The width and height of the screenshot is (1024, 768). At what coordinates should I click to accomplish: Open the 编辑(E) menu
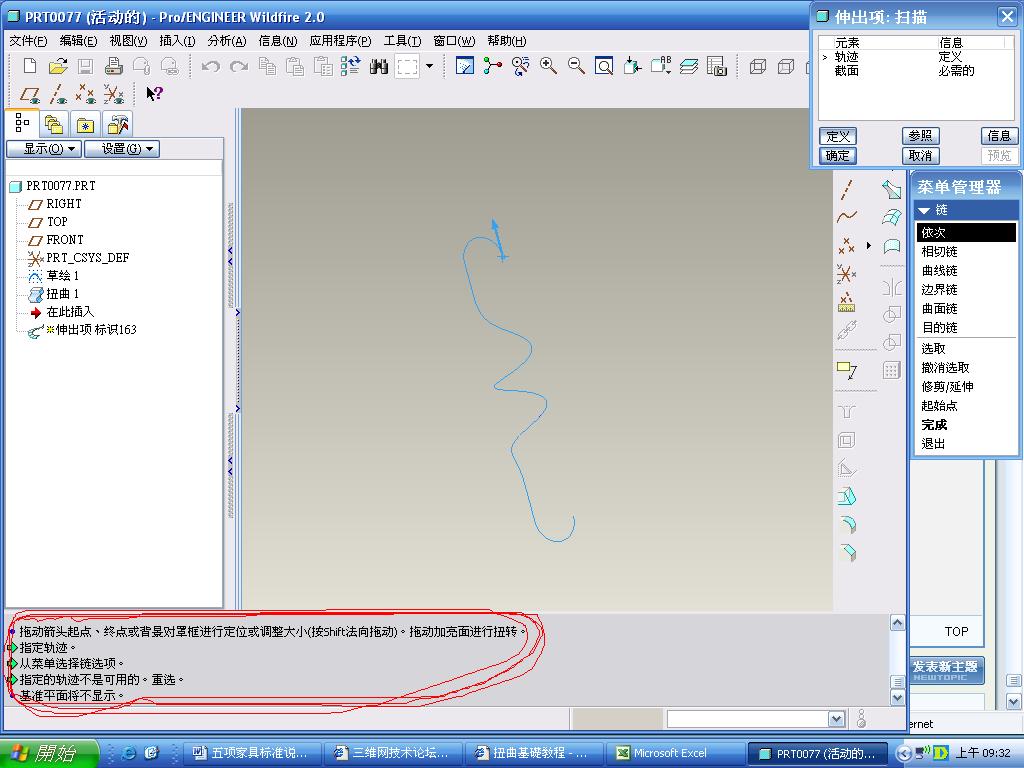(x=78, y=40)
